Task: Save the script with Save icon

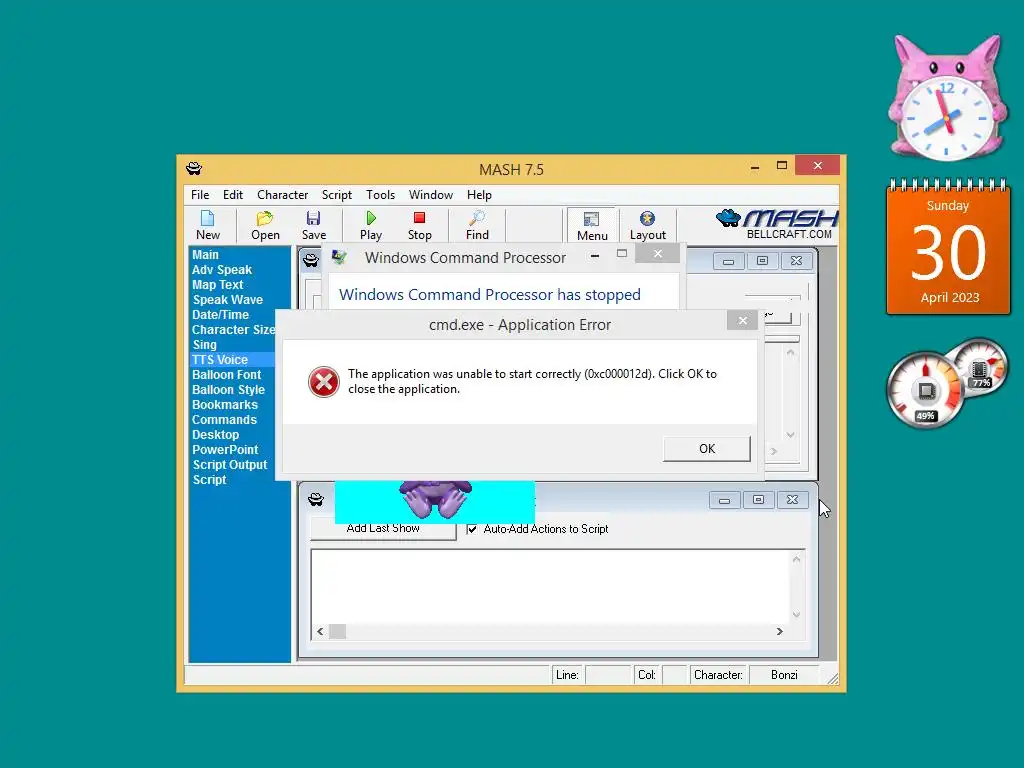Action: pos(313,225)
